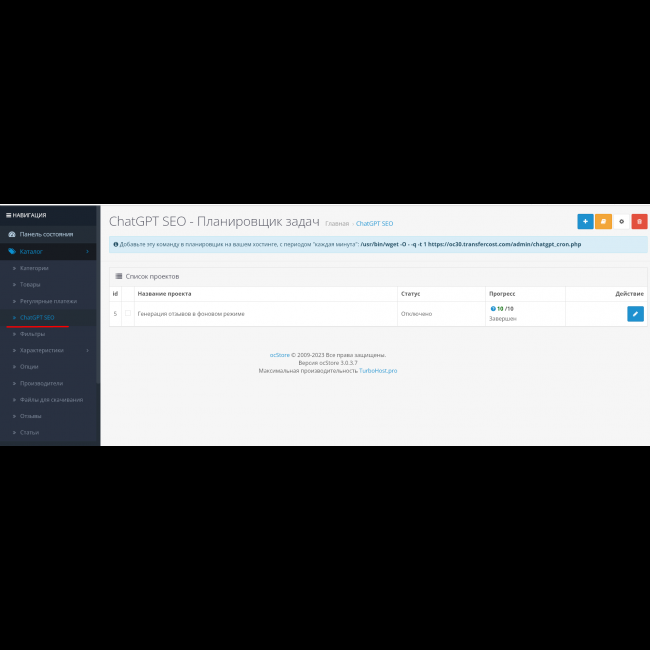Tick the checkbox for project id 5

click(x=128, y=314)
